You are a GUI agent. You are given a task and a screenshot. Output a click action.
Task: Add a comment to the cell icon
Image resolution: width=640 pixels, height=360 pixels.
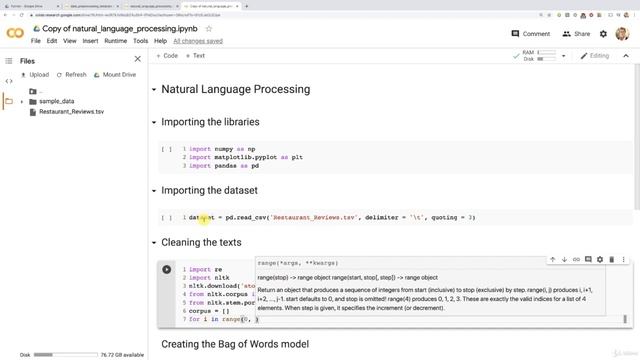click(588, 260)
